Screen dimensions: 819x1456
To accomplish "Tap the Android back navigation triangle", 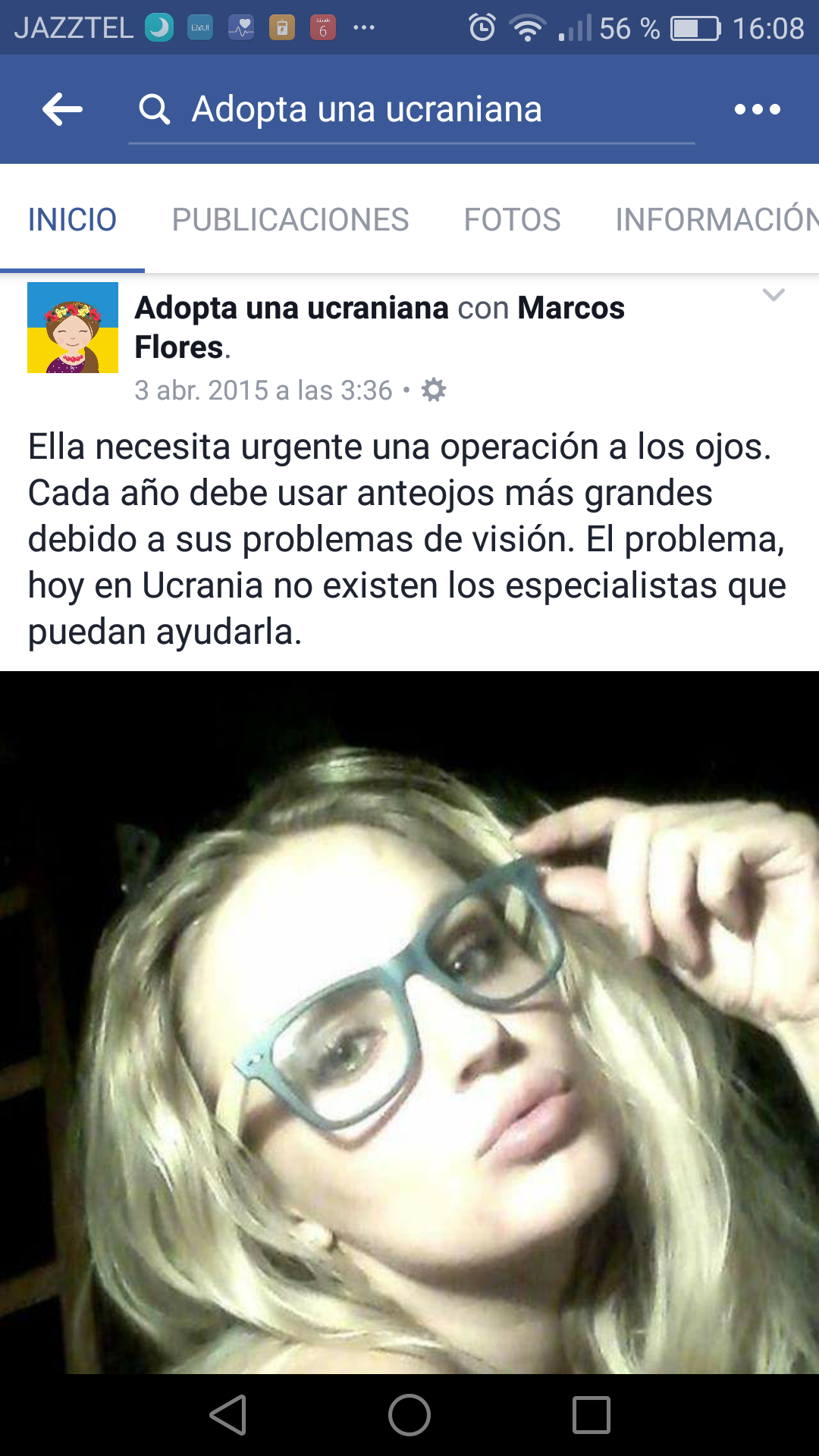I will click(227, 1415).
